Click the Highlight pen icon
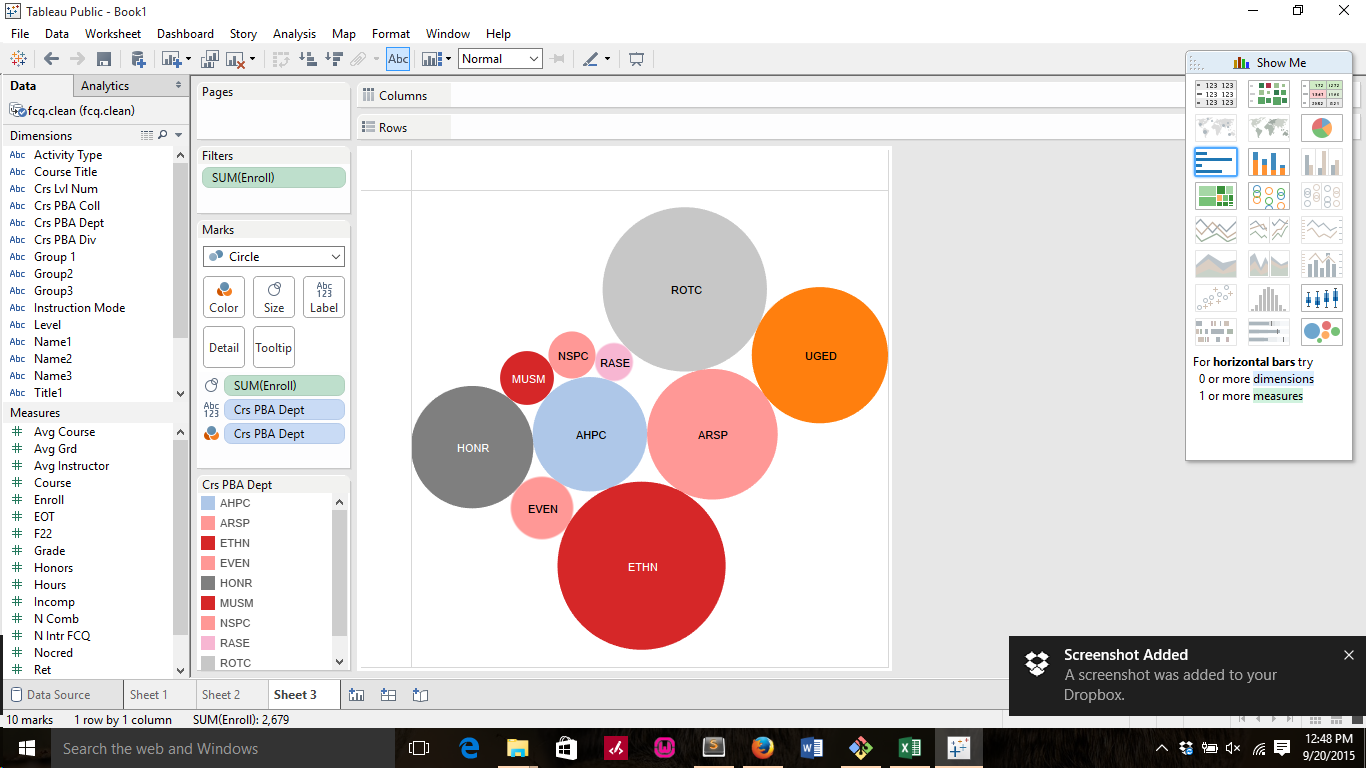 click(591, 59)
